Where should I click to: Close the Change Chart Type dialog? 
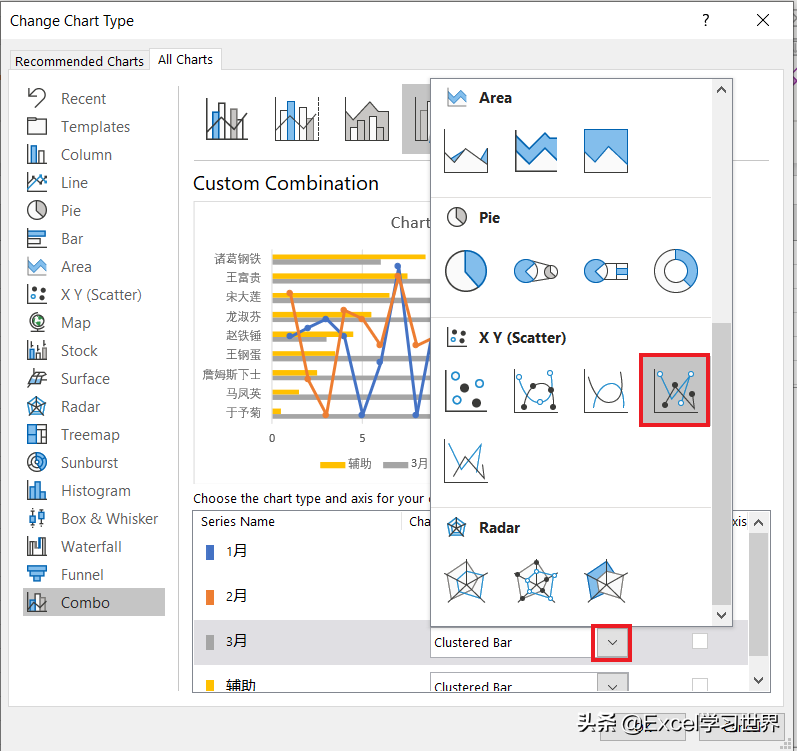(762, 20)
